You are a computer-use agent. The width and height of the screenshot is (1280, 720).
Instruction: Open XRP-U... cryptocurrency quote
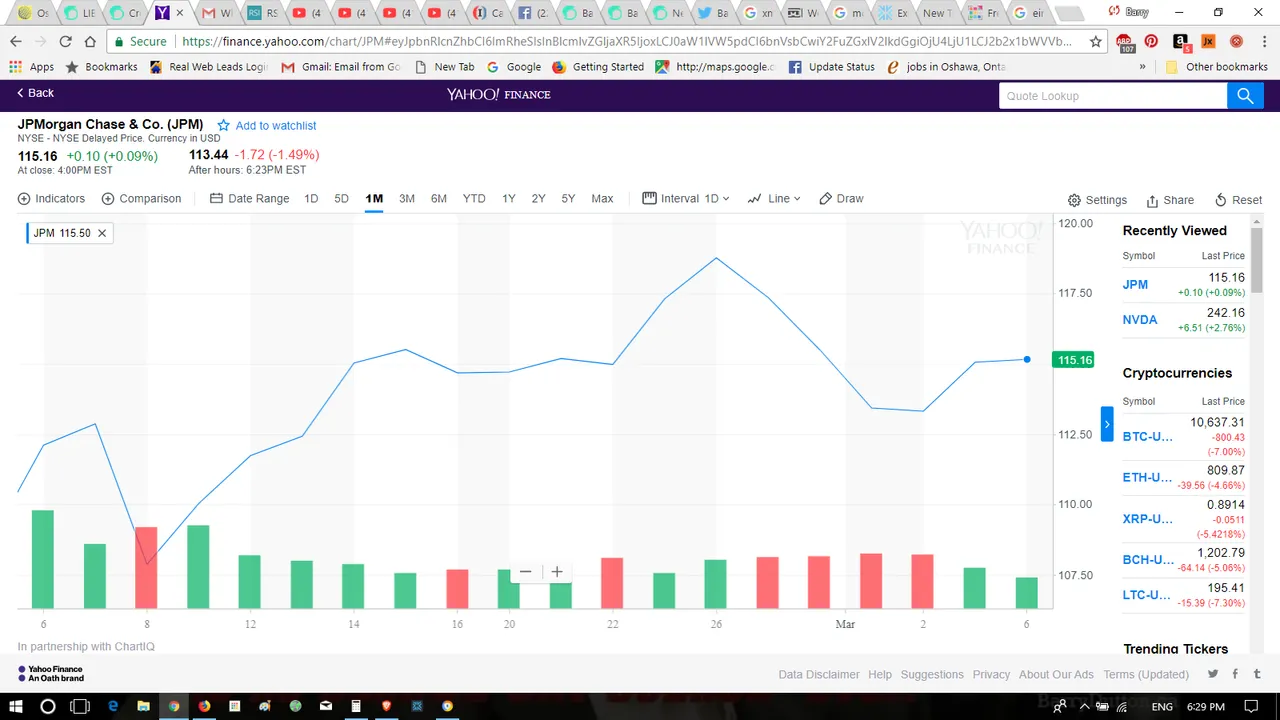pos(1147,519)
